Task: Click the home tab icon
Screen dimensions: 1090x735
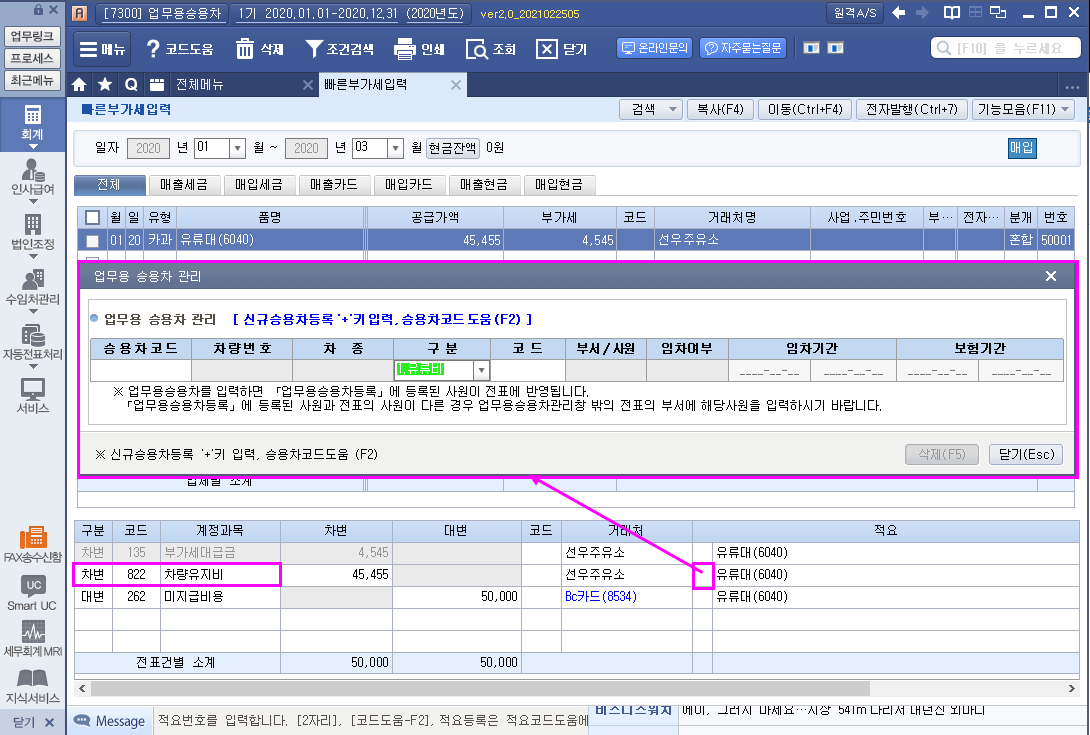Action: pos(80,85)
